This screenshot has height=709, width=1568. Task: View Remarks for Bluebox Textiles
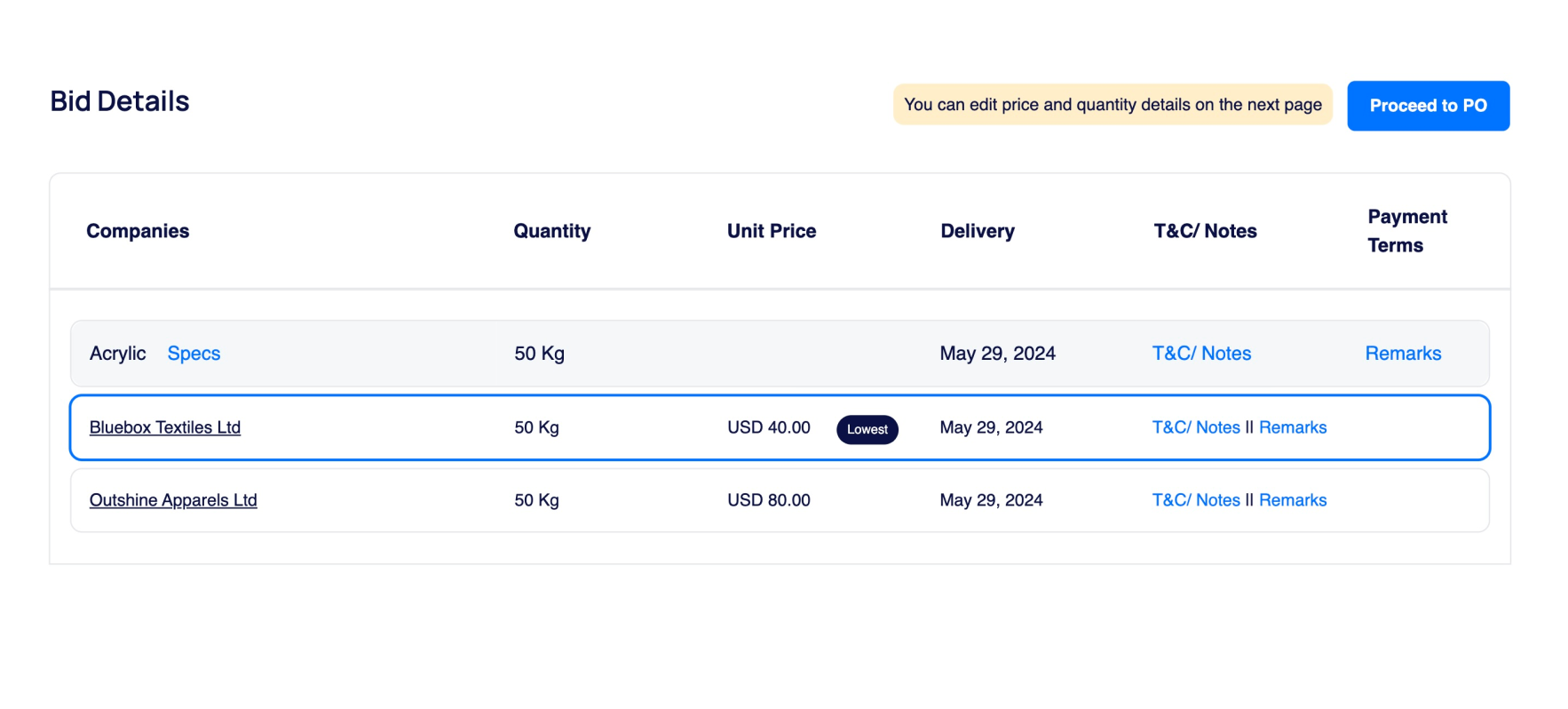pyautogui.click(x=1293, y=427)
